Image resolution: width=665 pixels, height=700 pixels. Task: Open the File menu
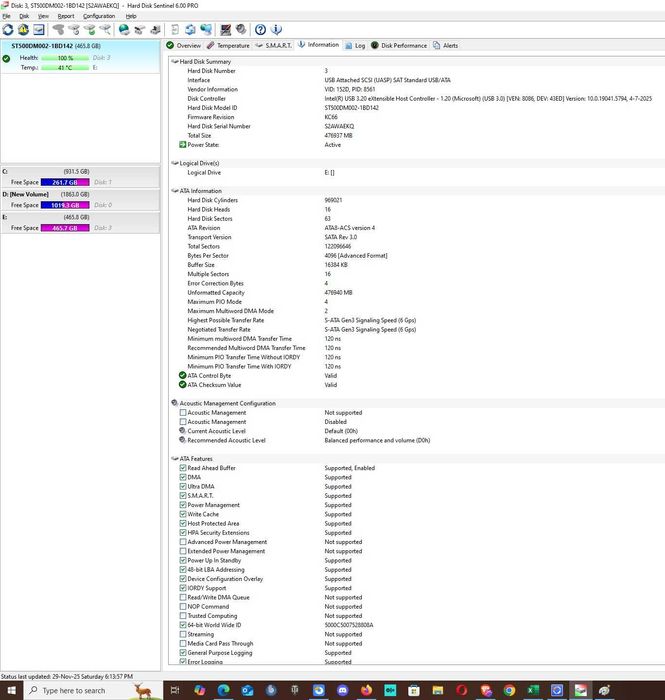coord(6,16)
